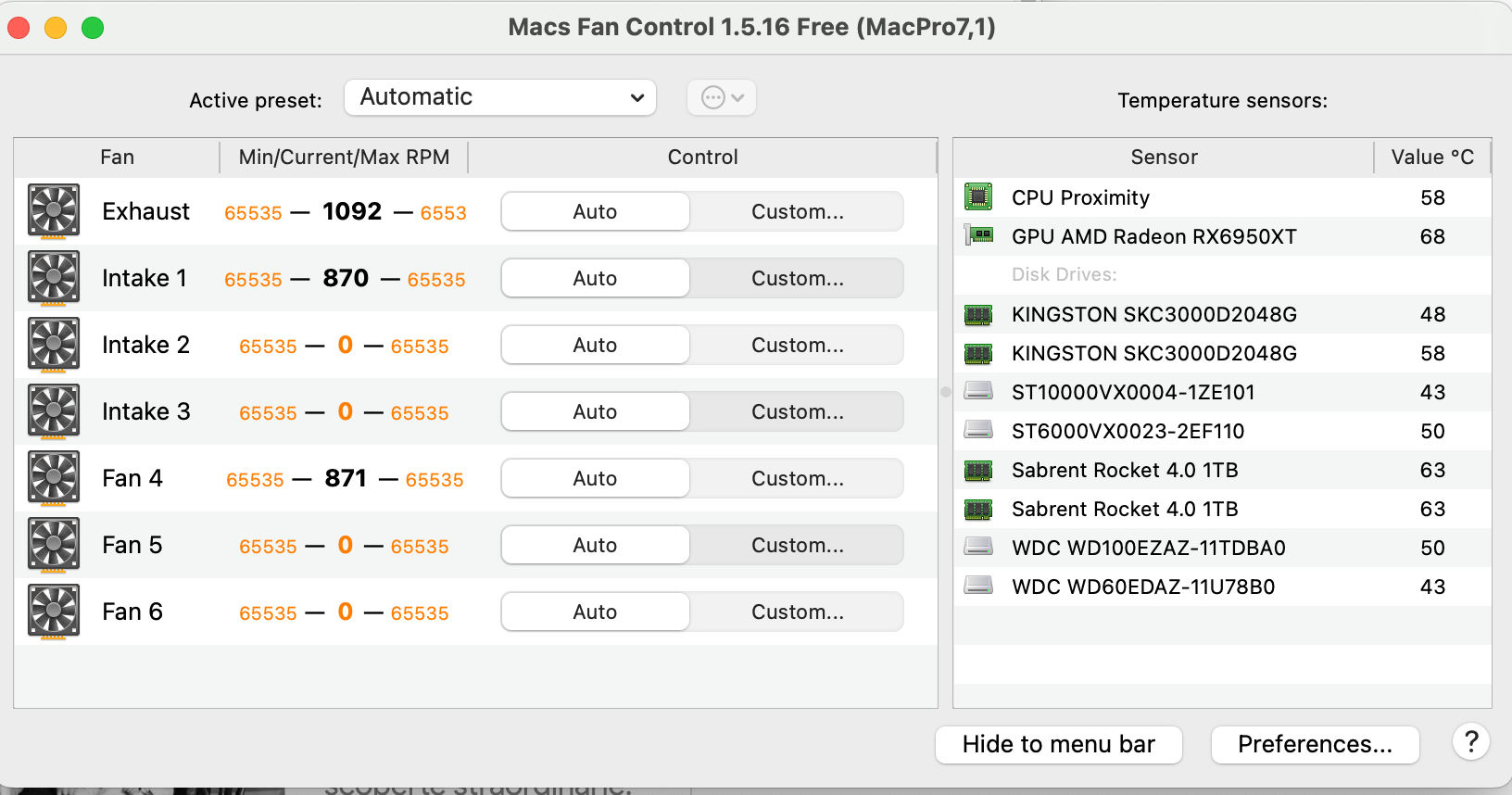Open the Active preset dropdown
Image resolution: width=1512 pixels, height=795 pixels.
pyautogui.click(x=500, y=97)
